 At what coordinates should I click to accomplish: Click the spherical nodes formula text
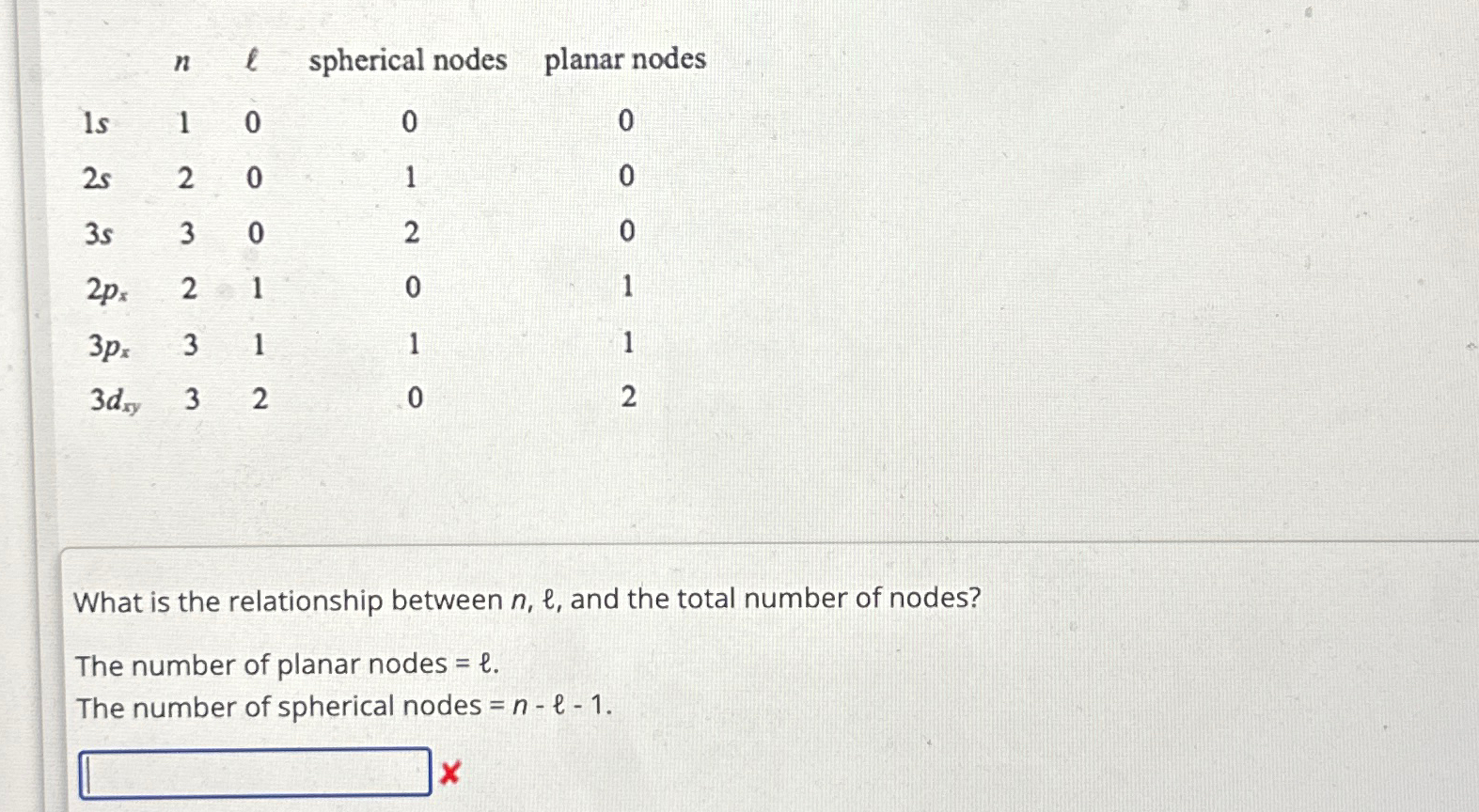[x=343, y=705]
